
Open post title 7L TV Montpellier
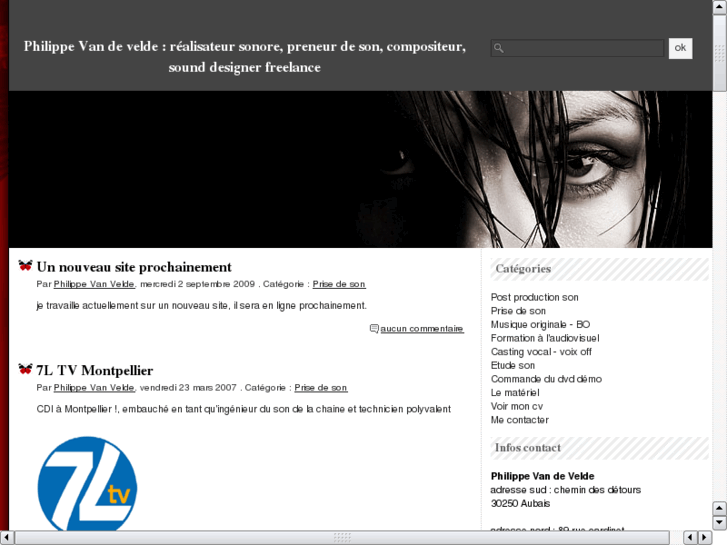click(x=95, y=371)
